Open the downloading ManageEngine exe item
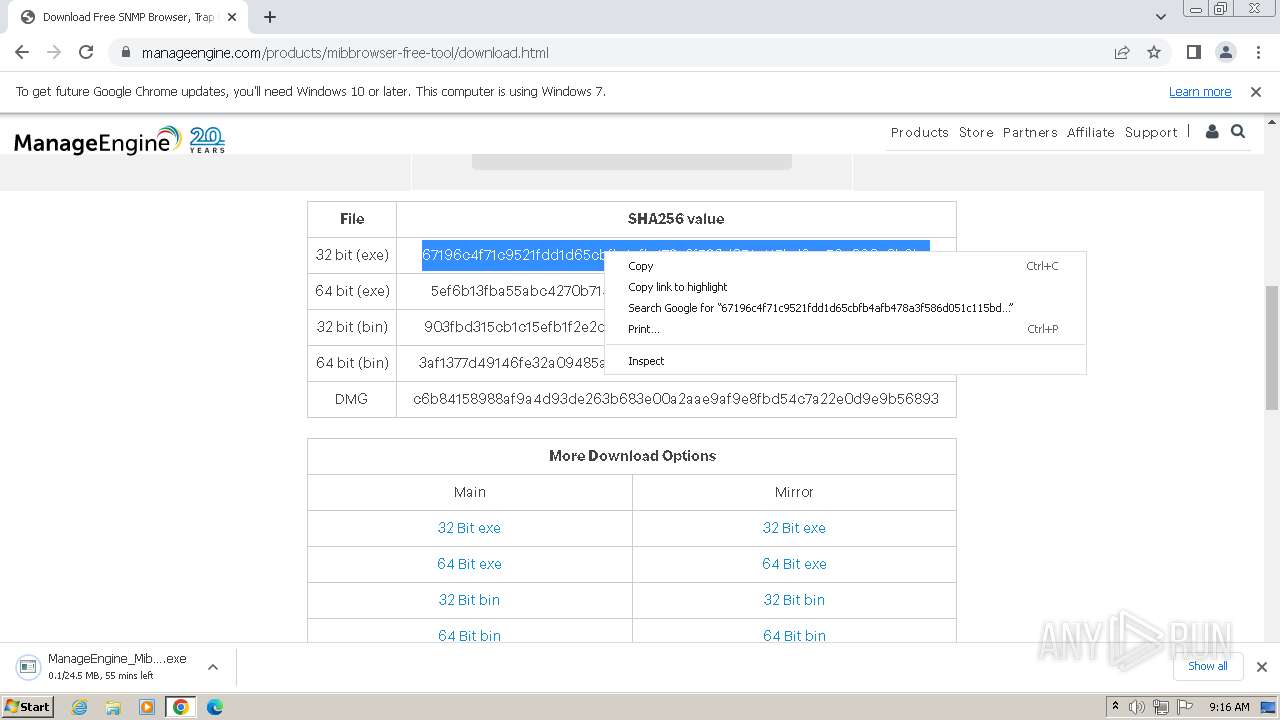This screenshot has height=720, width=1280. [x=105, y=666]
